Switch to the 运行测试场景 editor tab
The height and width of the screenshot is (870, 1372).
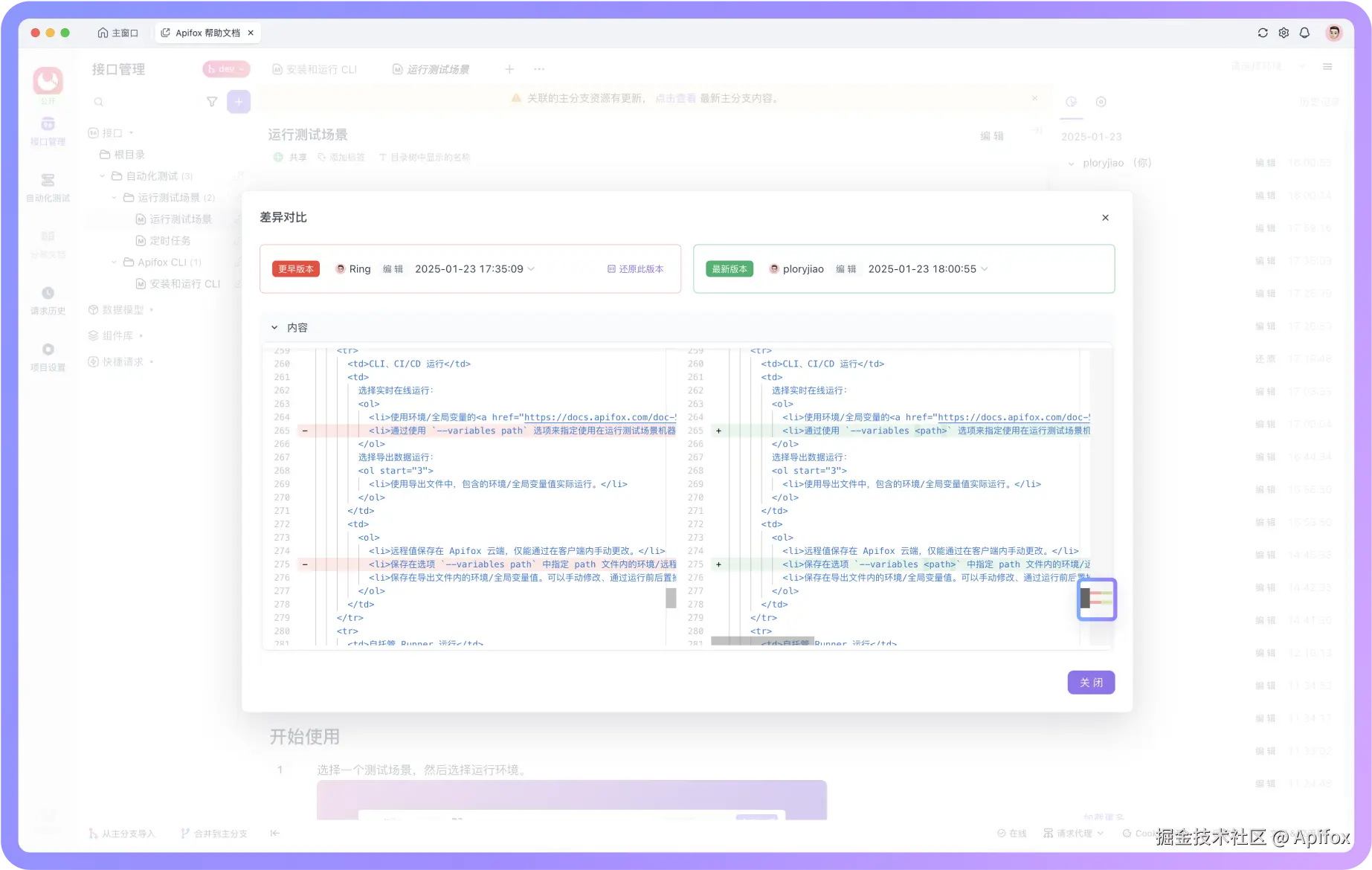431,69
